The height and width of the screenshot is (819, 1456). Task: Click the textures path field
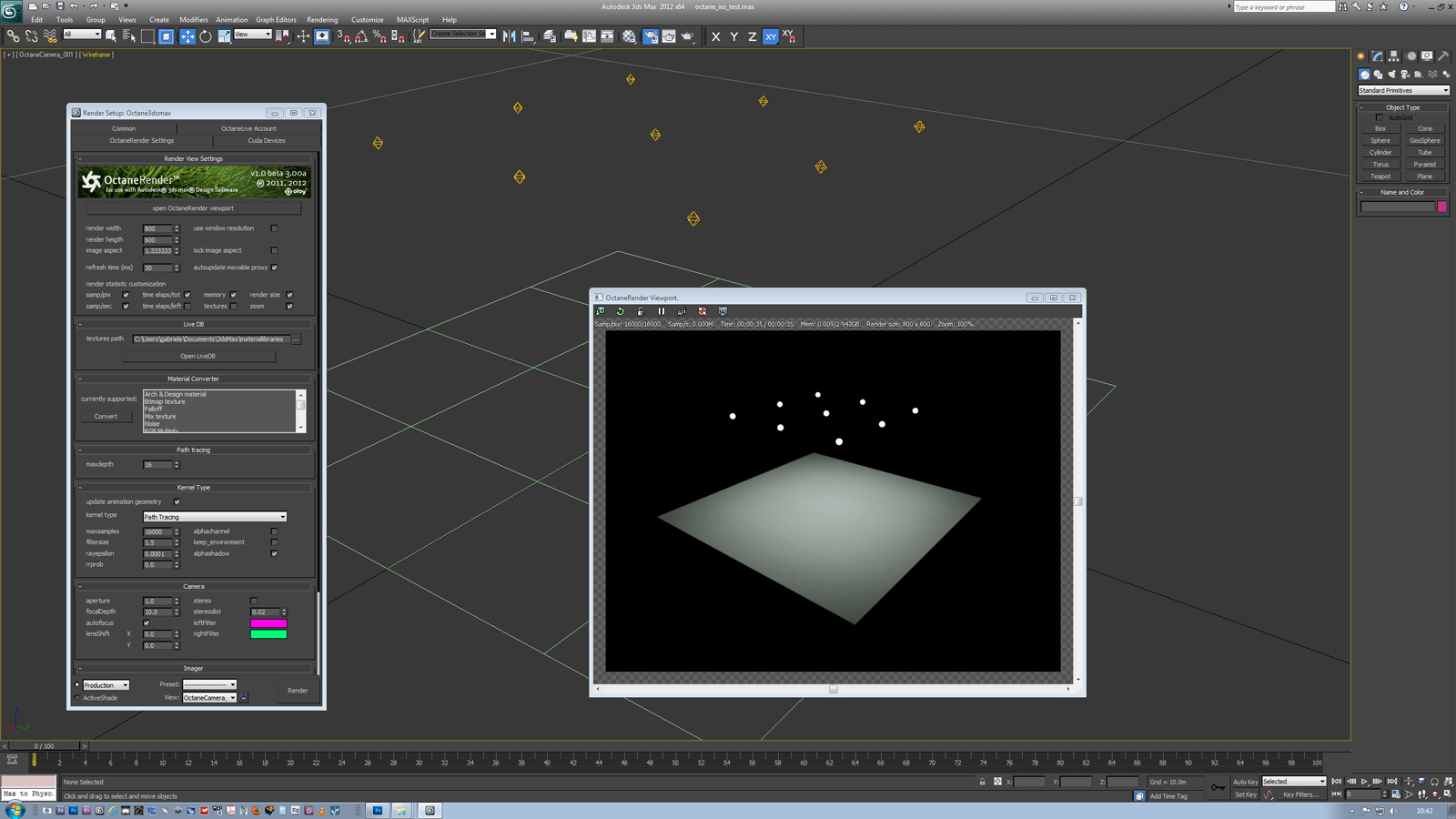[x=210, y=339]
